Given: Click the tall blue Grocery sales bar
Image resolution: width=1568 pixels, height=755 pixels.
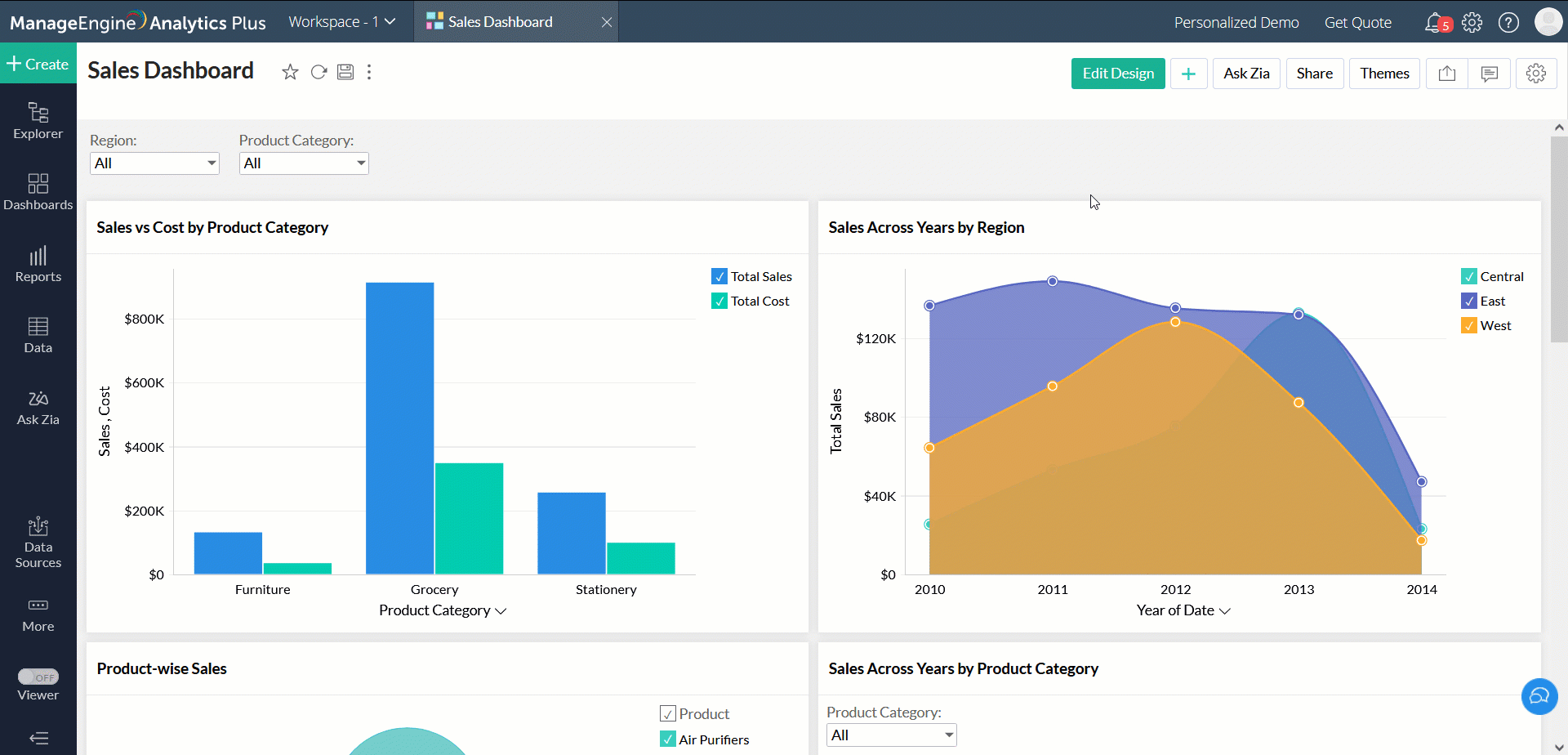Looking at the screenshot, I should (x=399, y=428).
